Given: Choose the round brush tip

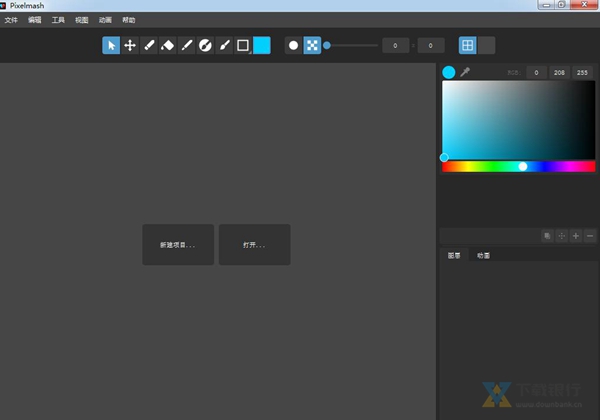Looking at the screenshot, I should (x=293, y=46).
